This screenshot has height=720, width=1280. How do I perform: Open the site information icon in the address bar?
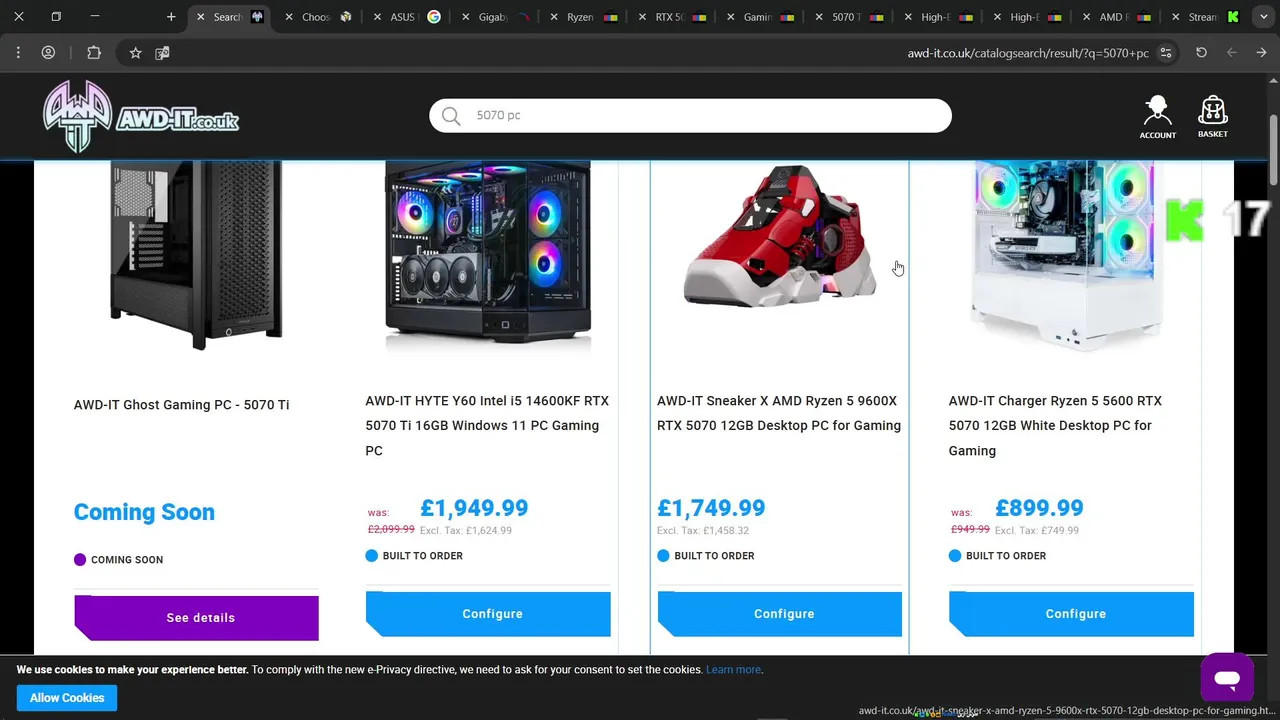(x=1166, y=53)
